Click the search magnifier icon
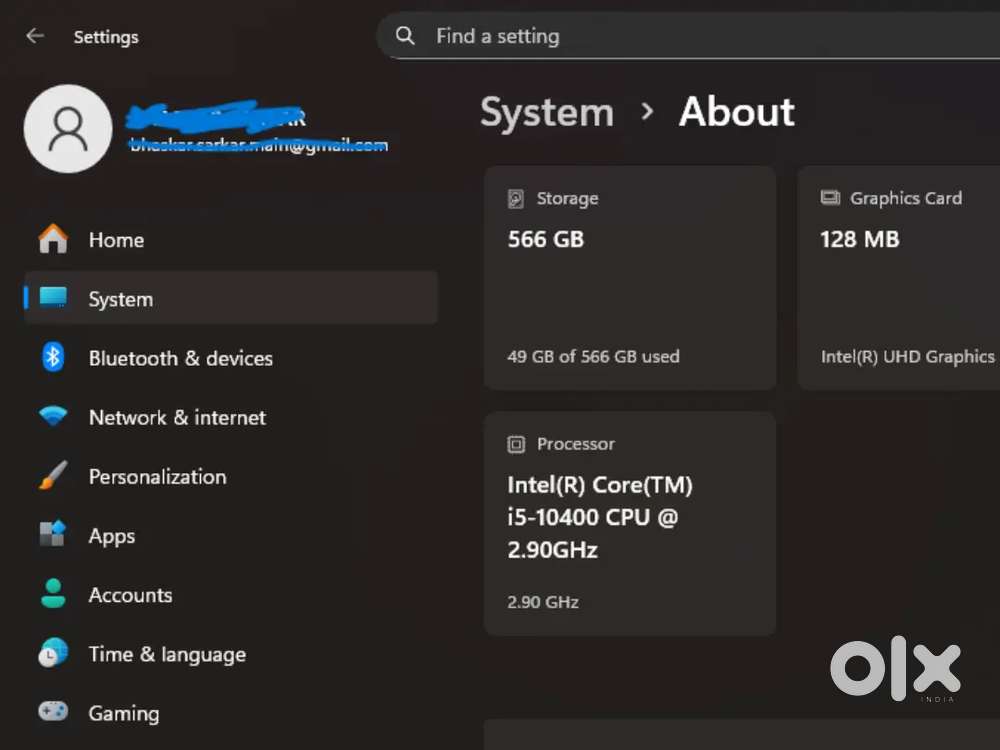Image resolution: width=1000 pixels, height=750 pixels. (x=404, y=35)
